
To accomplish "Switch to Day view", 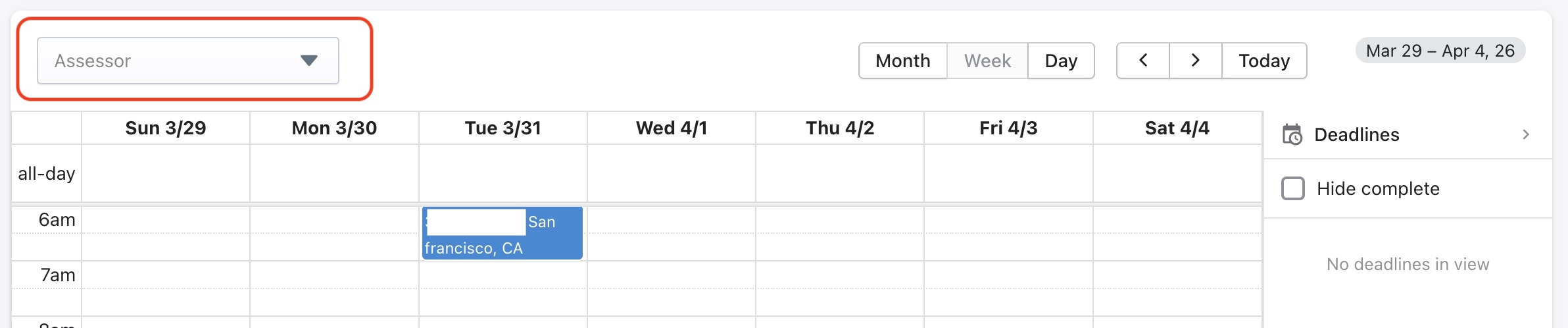I will (x=1060, y=61).
